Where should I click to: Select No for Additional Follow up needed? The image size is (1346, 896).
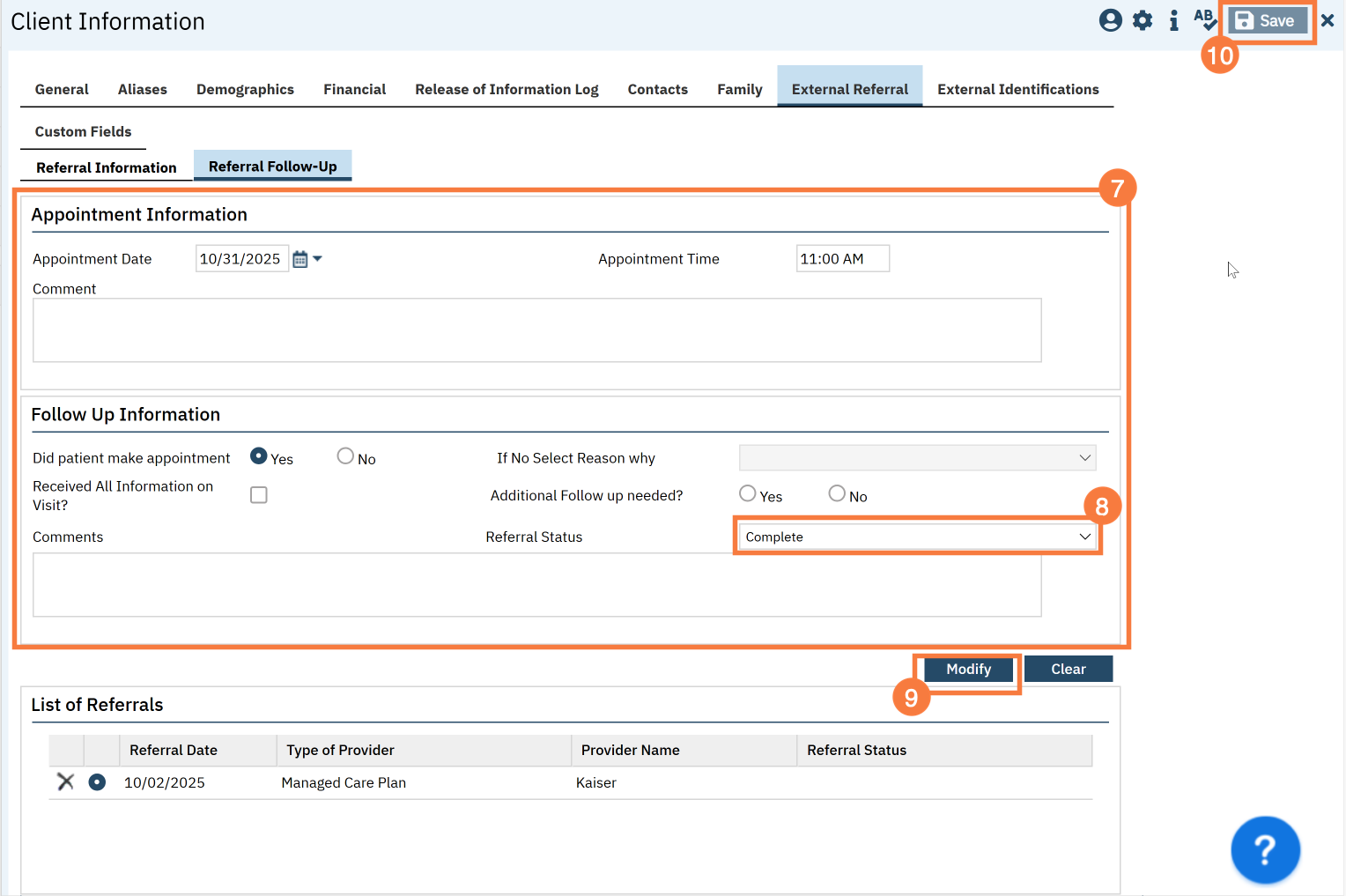tap(837, 494)
